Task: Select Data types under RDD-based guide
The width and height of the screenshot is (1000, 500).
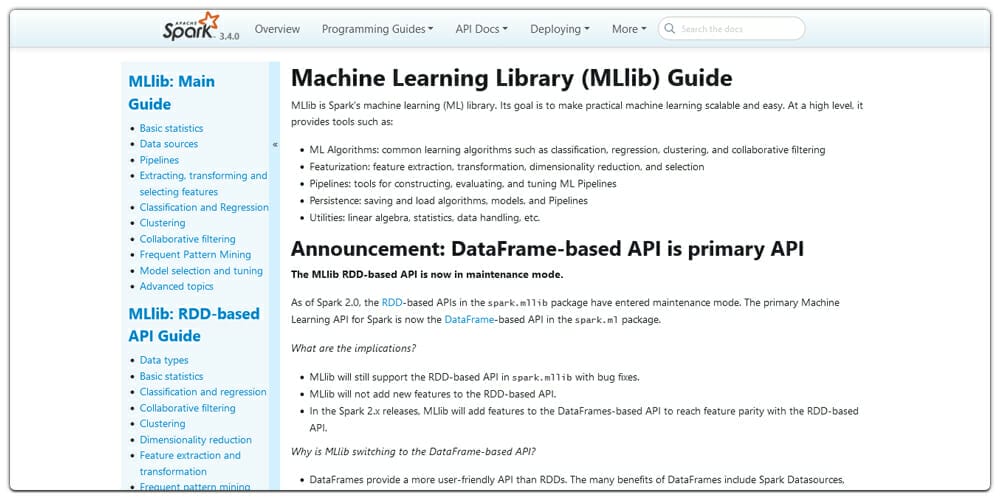Action: [163, 360]
